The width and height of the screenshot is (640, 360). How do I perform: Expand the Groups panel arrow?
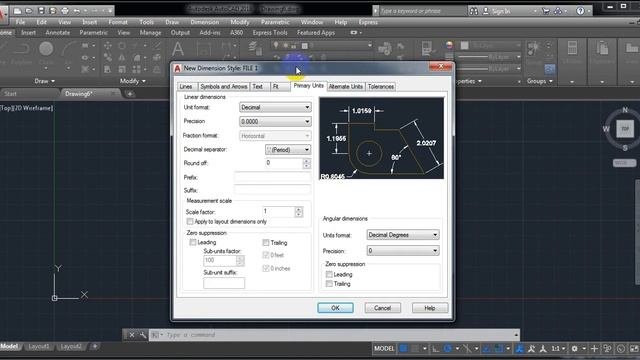click(551, 81)
